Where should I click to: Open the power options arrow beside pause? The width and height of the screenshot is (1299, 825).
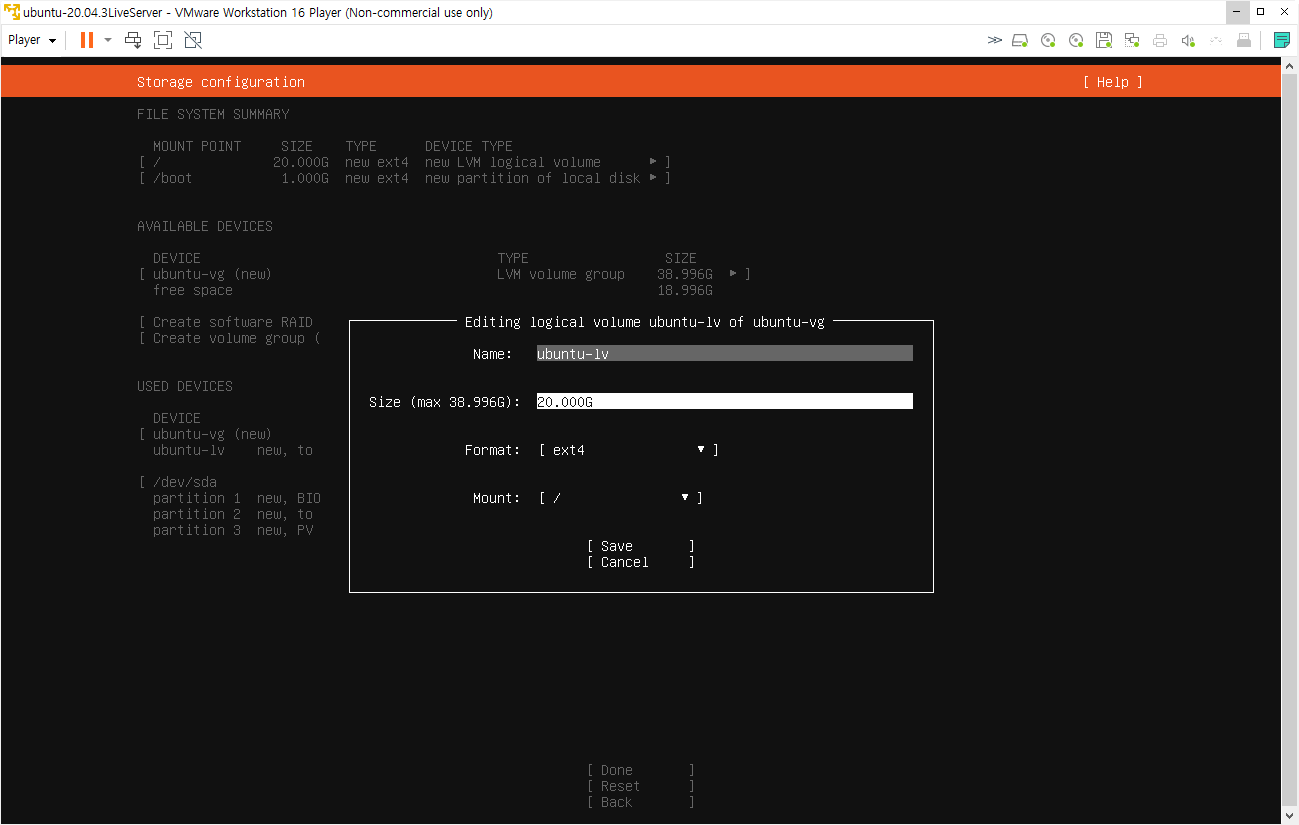pyautogui.click(x=108, y=40)
